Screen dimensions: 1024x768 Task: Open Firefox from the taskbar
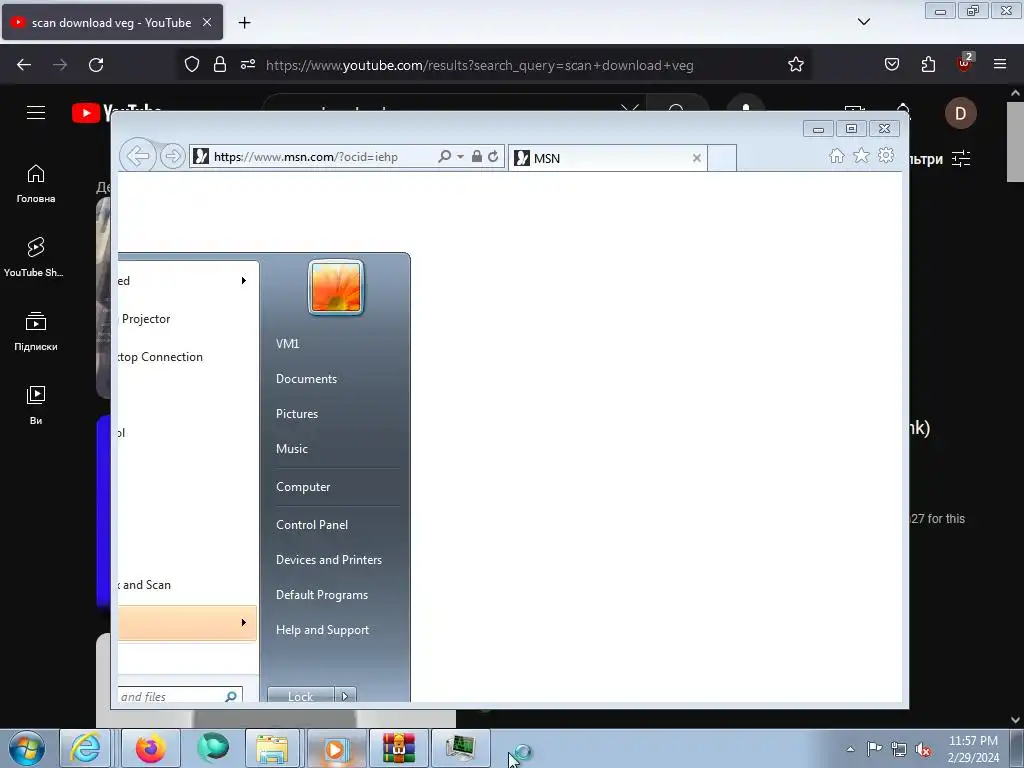click(150, 748)
